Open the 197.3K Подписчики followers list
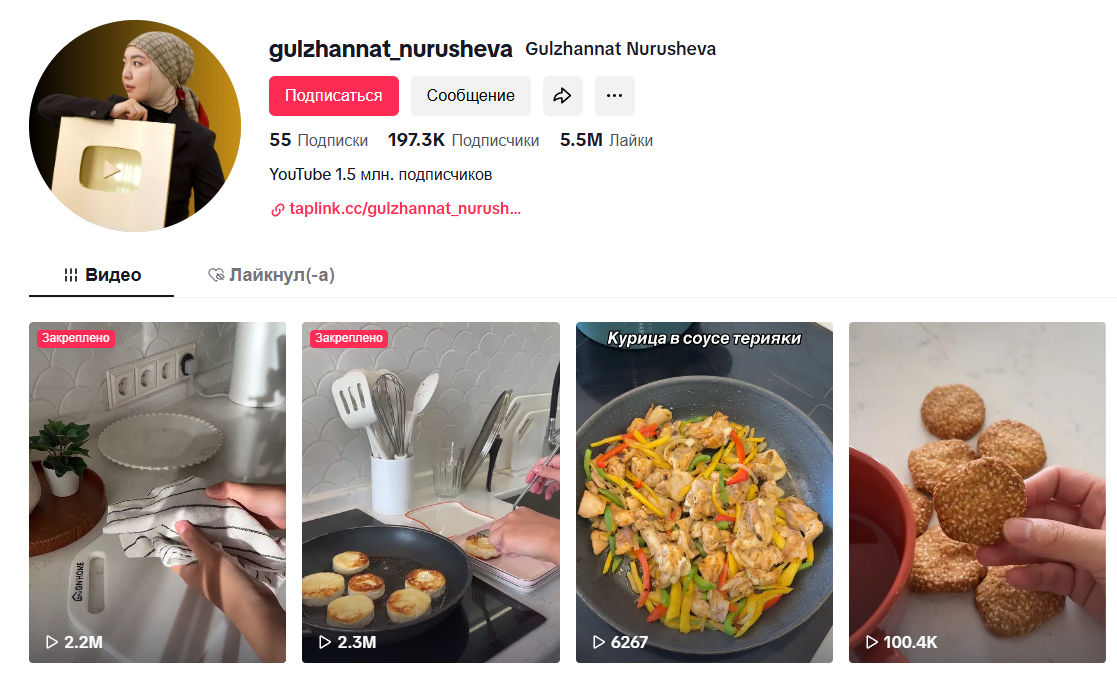Viewport: 1117px width, 673px height. [463, 140]
